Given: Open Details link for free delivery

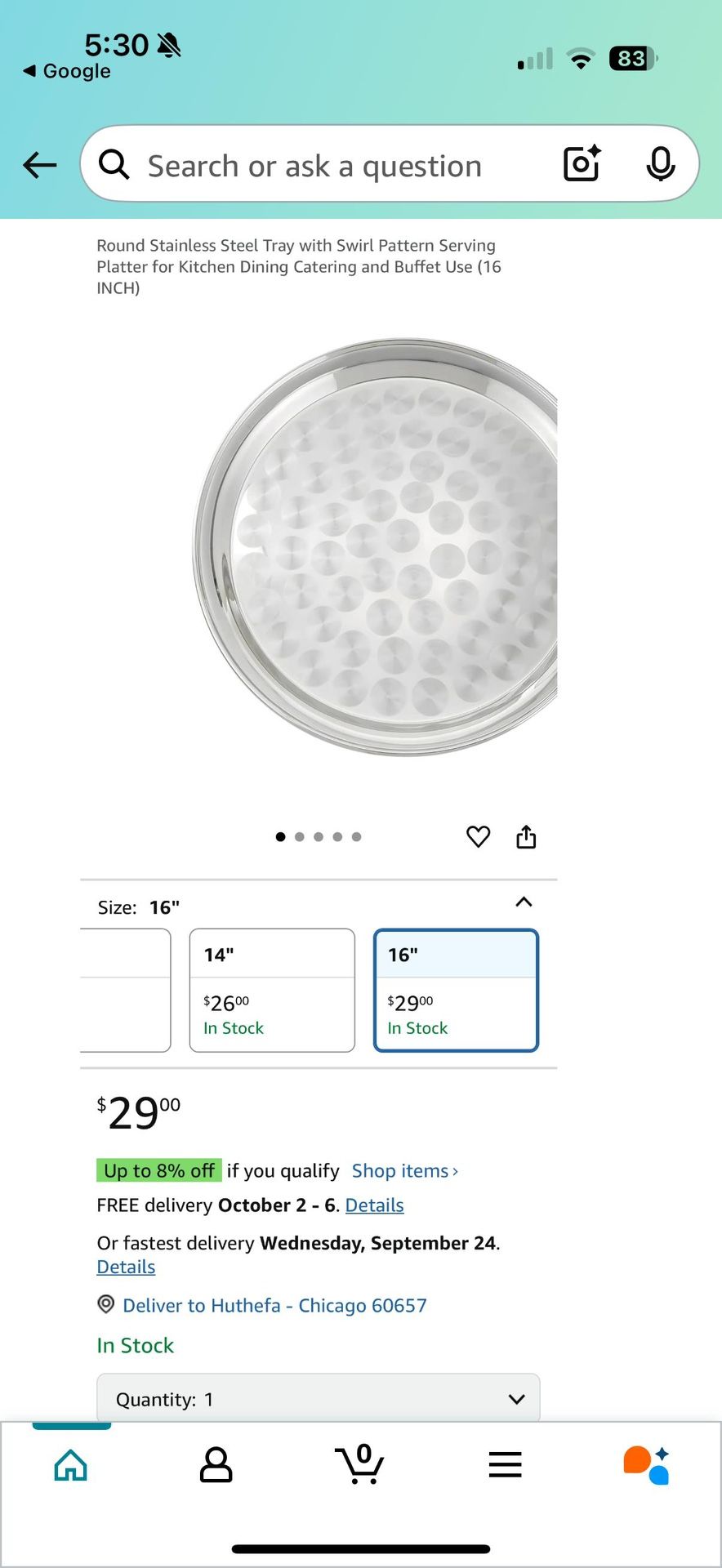Looking at the screenshot, I should [375, 1205].
